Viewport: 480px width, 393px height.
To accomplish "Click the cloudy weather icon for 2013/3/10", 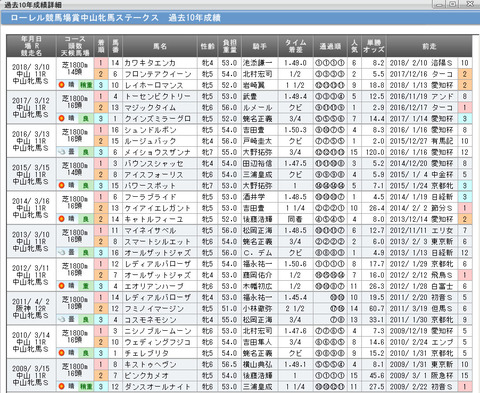I will pyautogui.click(x=61, y=253).
